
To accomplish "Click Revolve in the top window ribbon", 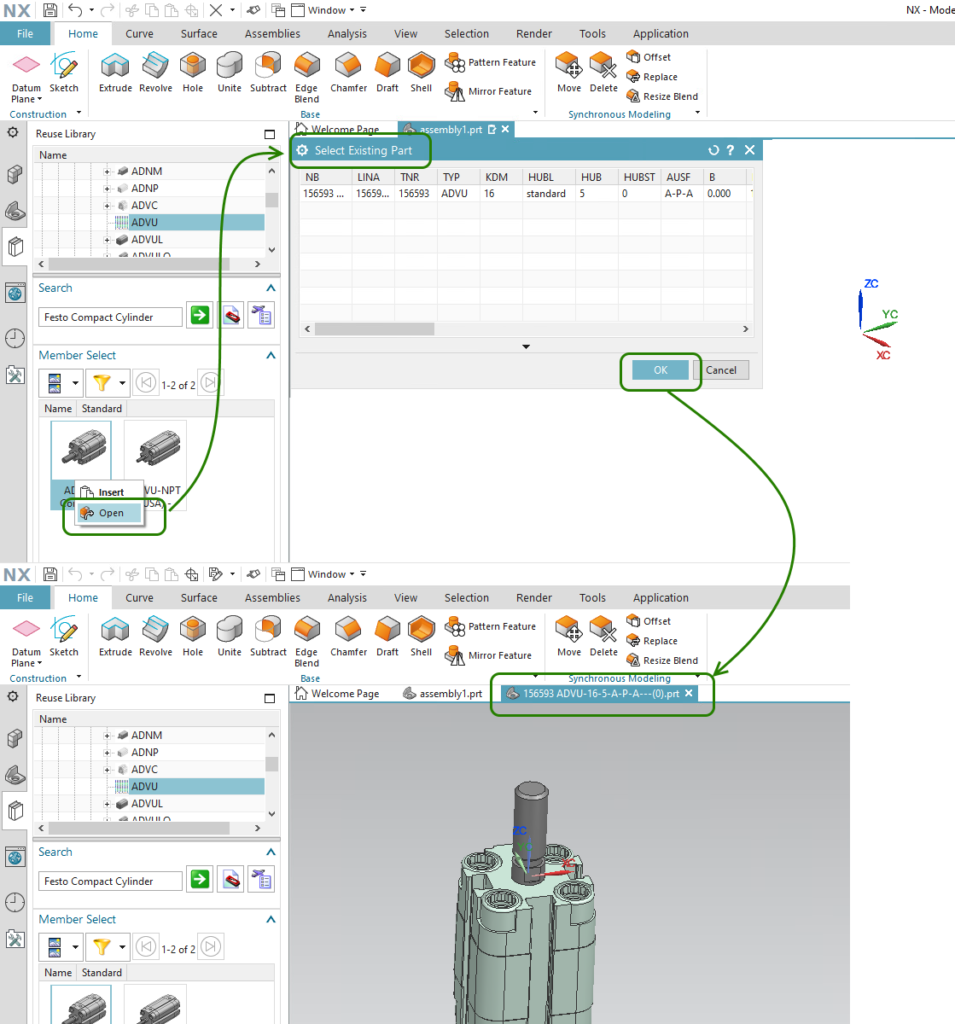I will click(155, 72).
